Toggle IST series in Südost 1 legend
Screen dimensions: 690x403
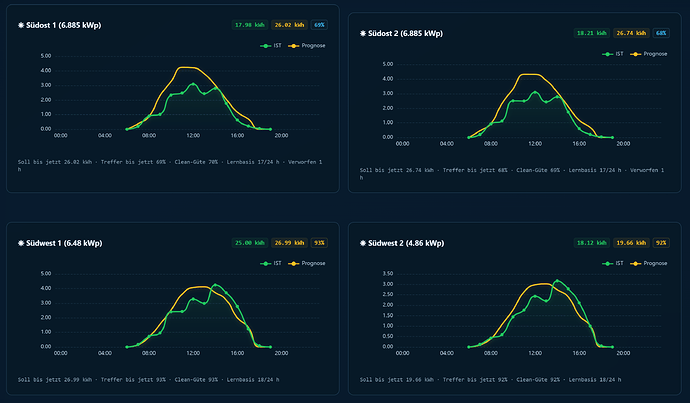pyautogui.click(x=271, y=46)
